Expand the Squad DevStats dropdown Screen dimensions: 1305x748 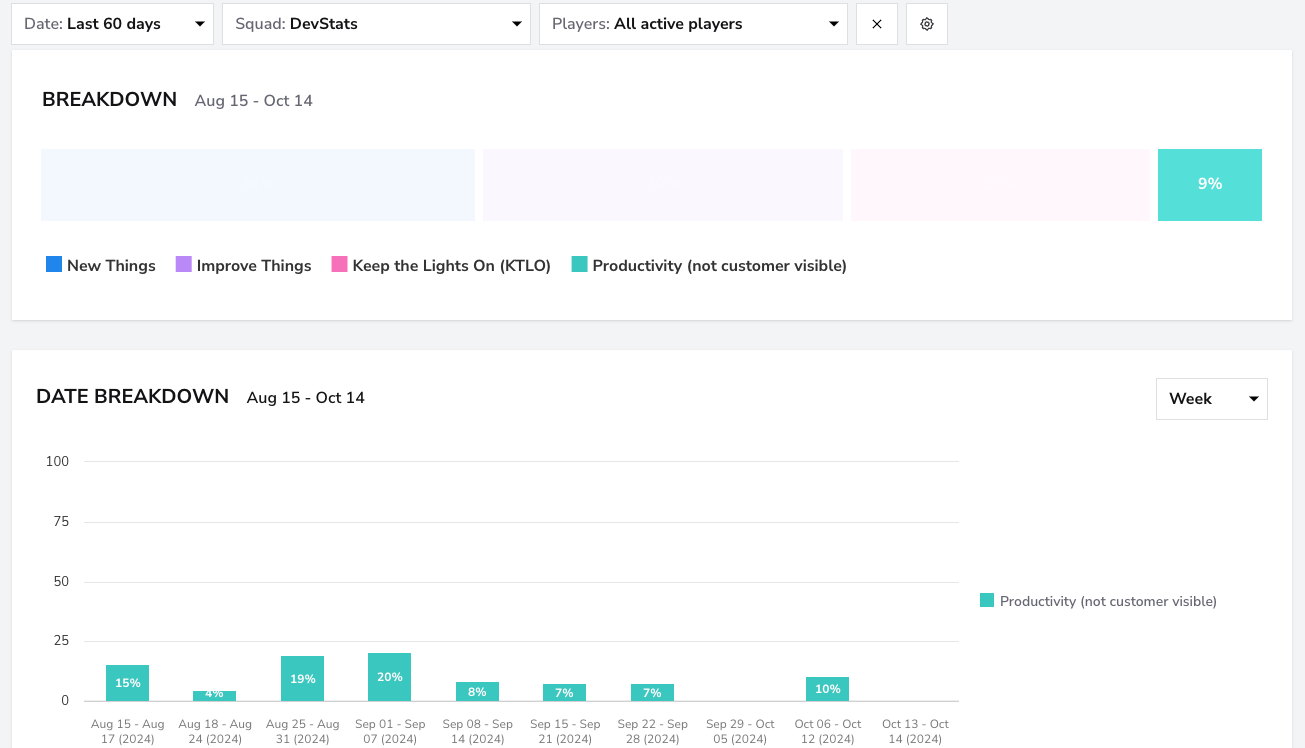[x=376, y=24]
